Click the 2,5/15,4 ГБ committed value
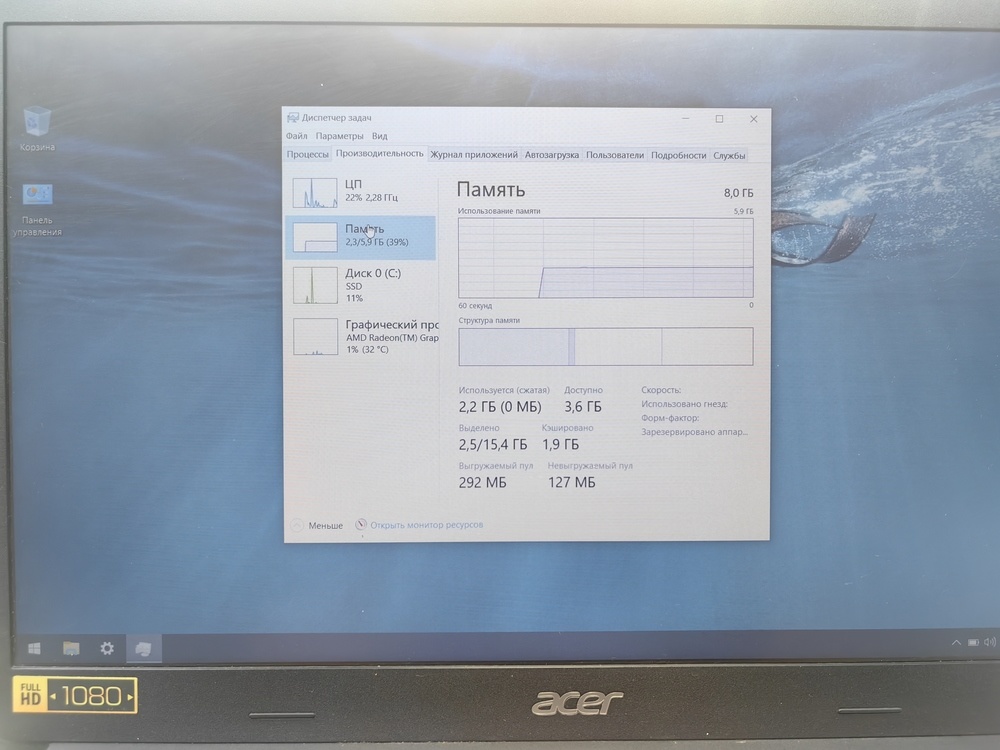 493,445
